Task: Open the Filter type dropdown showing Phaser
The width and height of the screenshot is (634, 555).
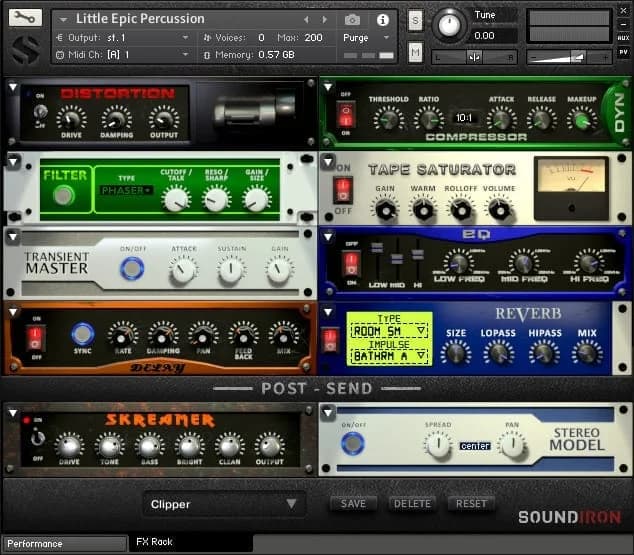Action: 126,190
